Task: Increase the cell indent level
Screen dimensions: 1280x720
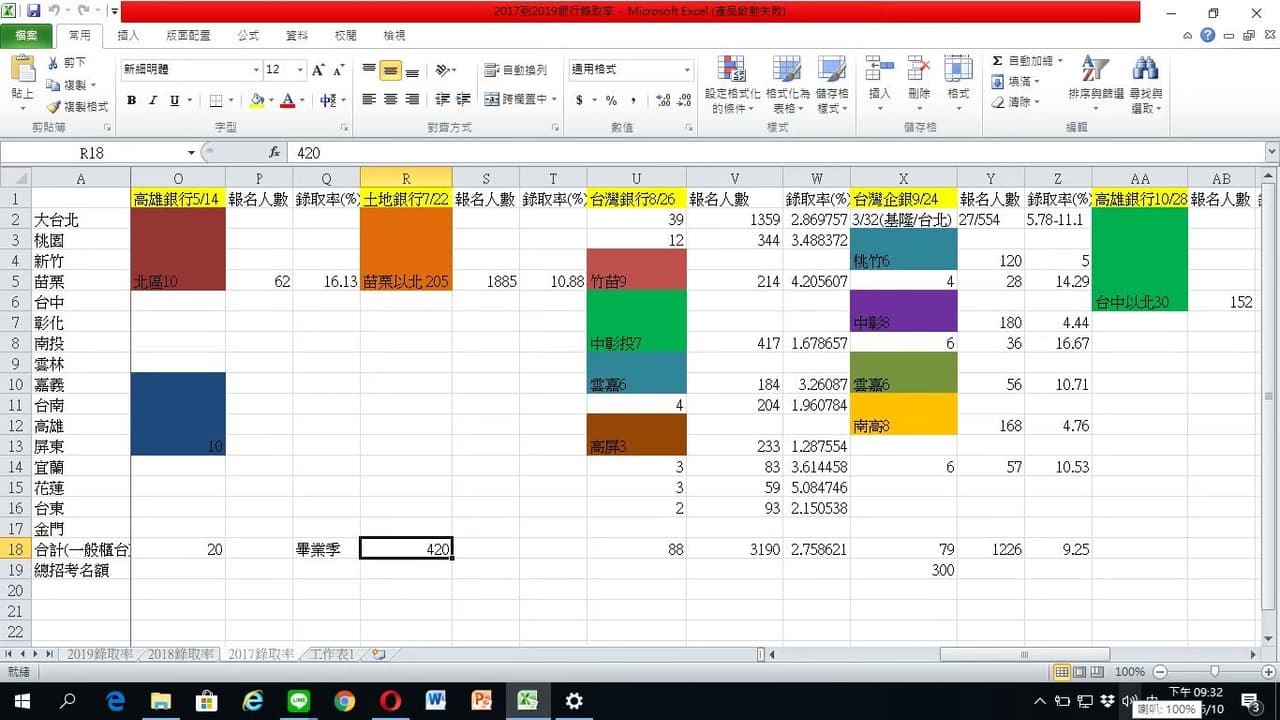Action: click(x=463, y=100)
